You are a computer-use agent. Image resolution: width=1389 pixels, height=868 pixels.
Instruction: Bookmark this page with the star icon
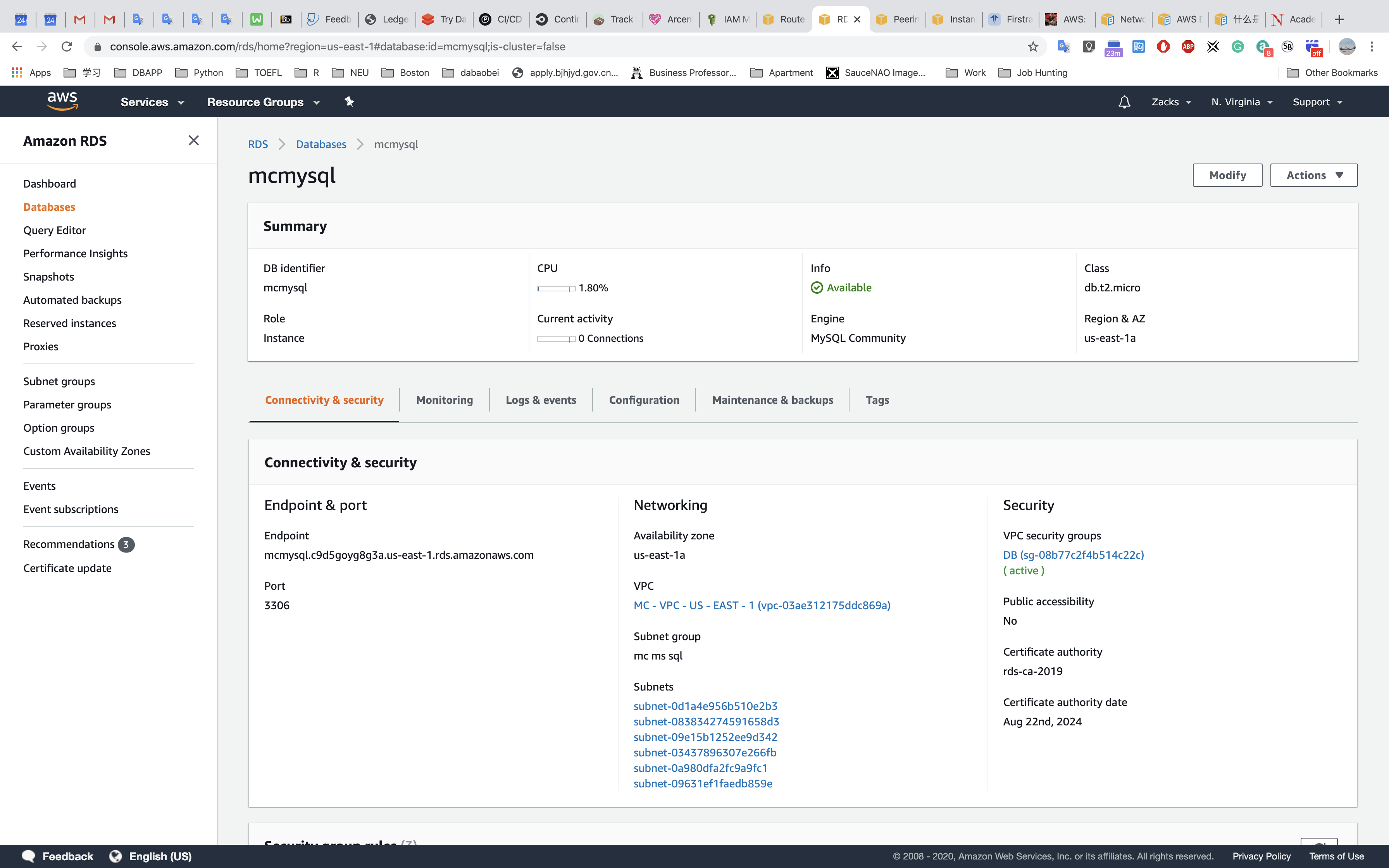1032,46
